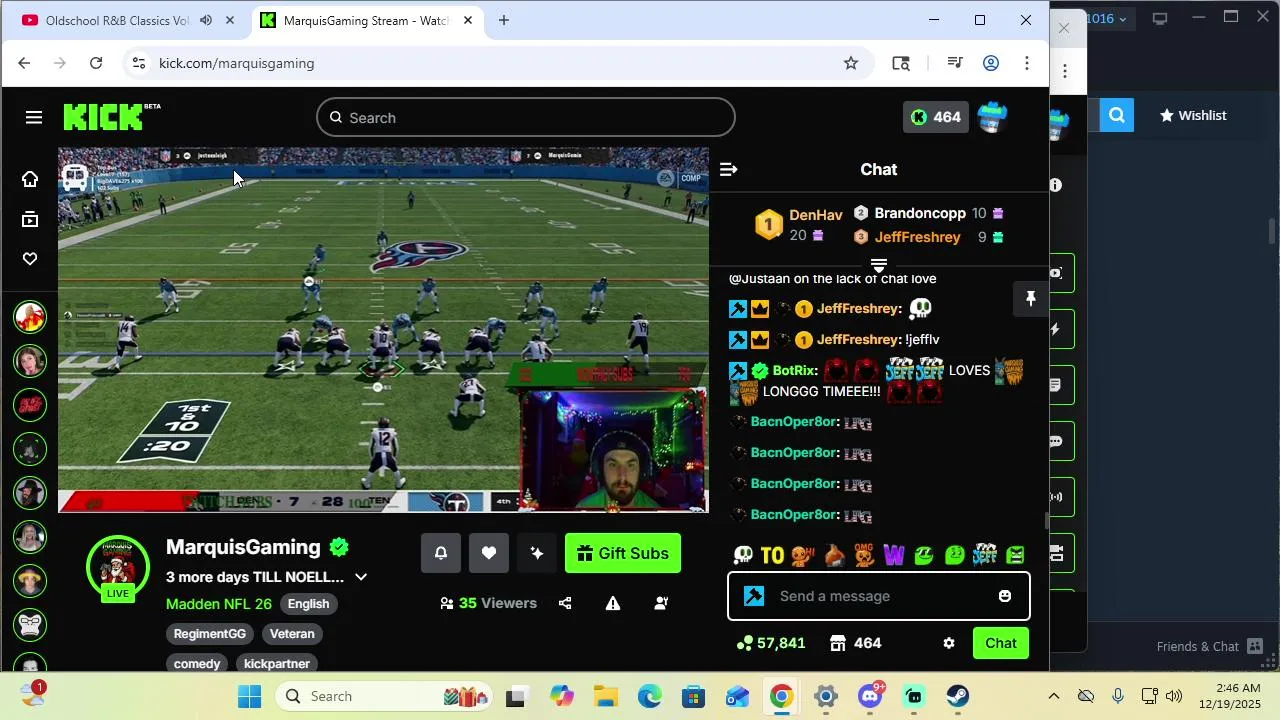Click the Kicks balance 464 in header
1280x720 pixels.
pos(936,117)
